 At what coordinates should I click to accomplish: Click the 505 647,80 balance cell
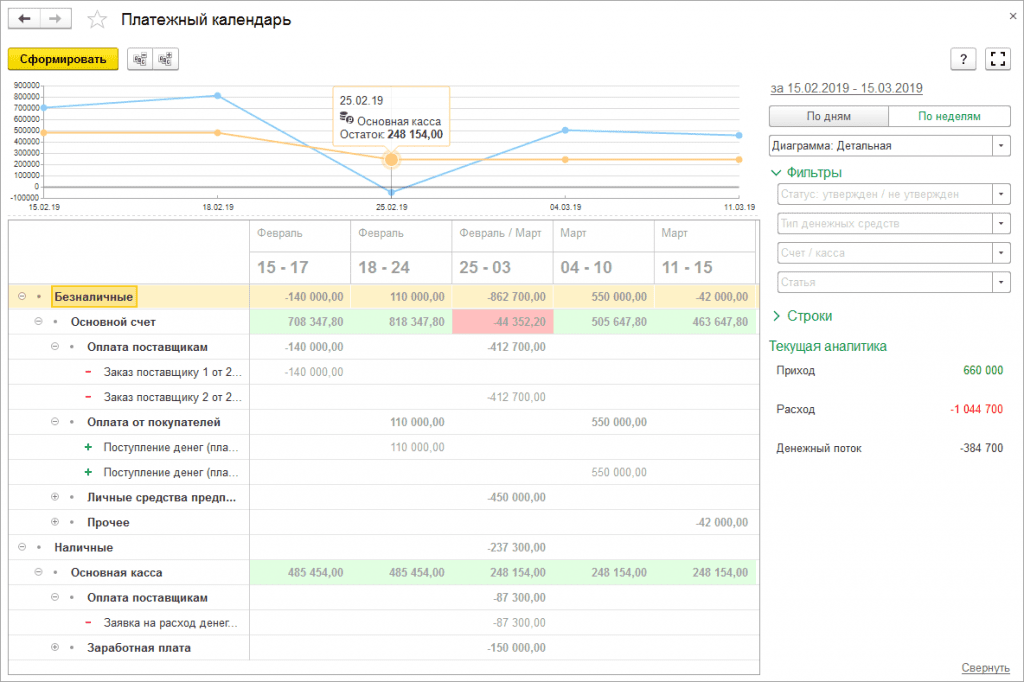[603, 321]
